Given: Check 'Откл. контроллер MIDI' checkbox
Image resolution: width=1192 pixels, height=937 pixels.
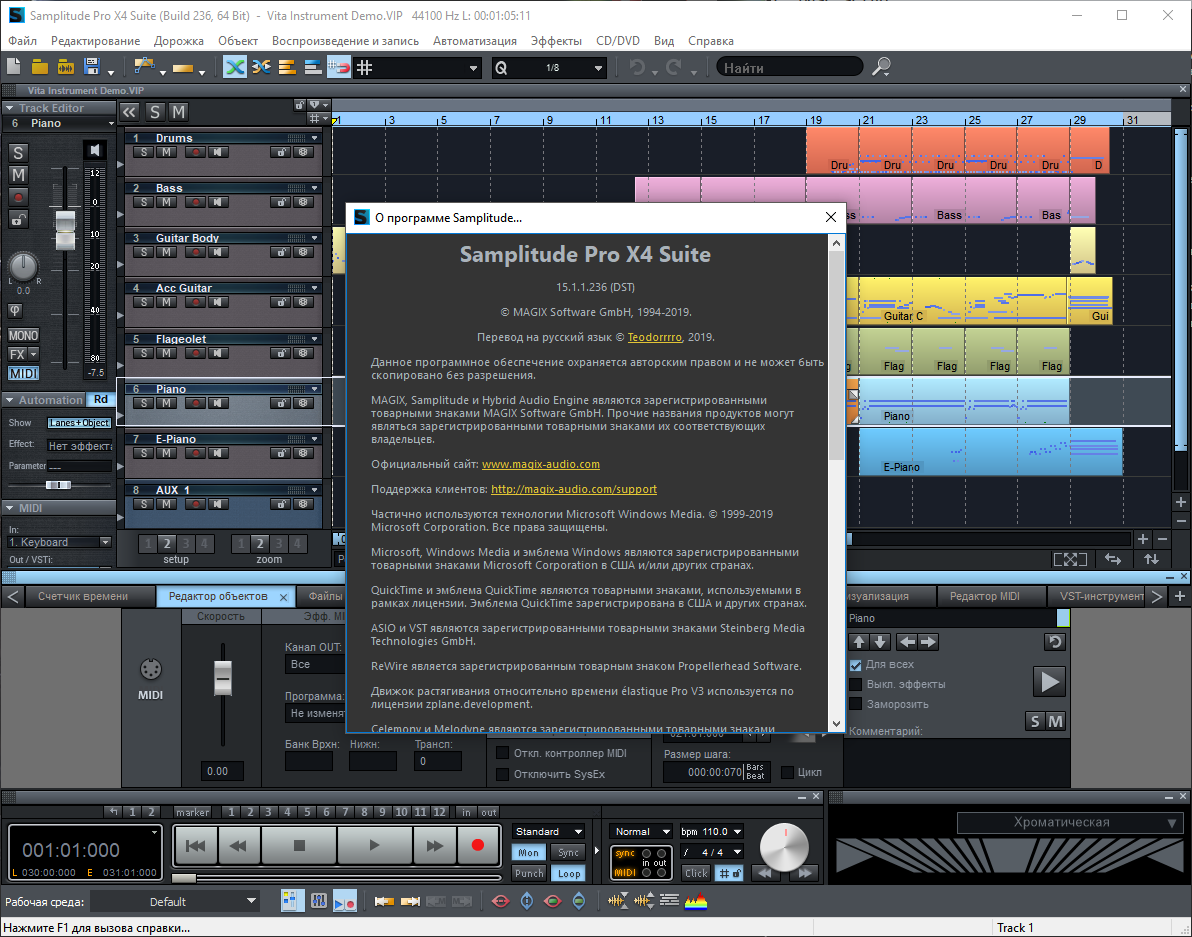Looking at the screenshot, I should (x=502, y=753).
